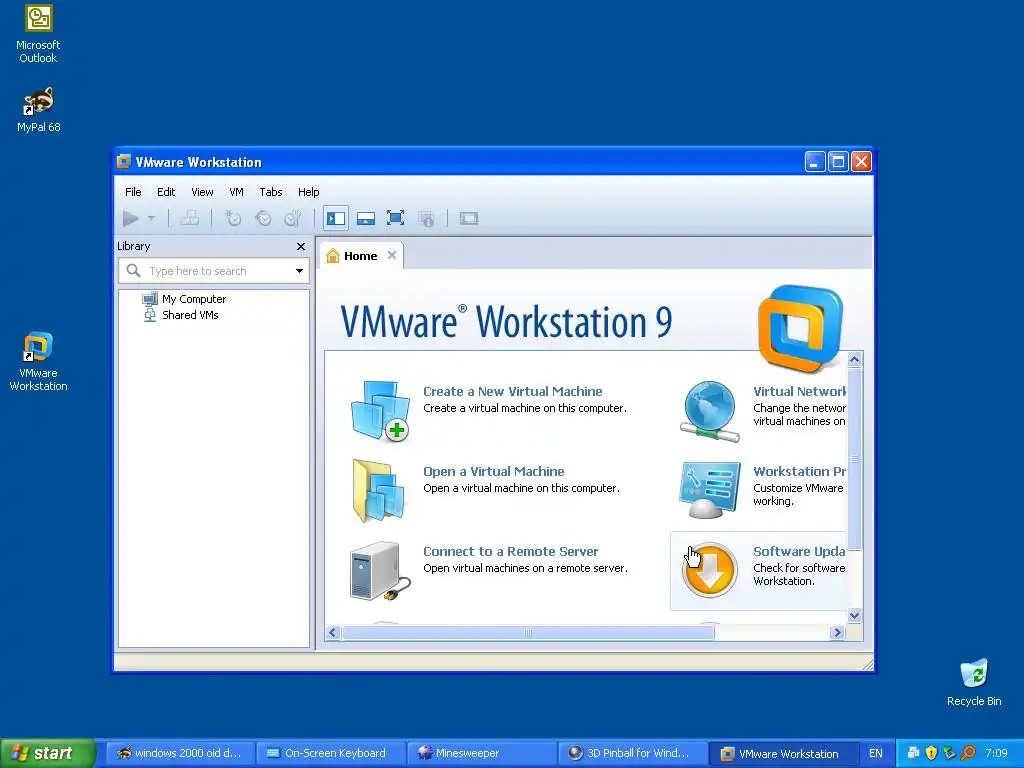Click the 7:09 system clock

coord(996,753)
